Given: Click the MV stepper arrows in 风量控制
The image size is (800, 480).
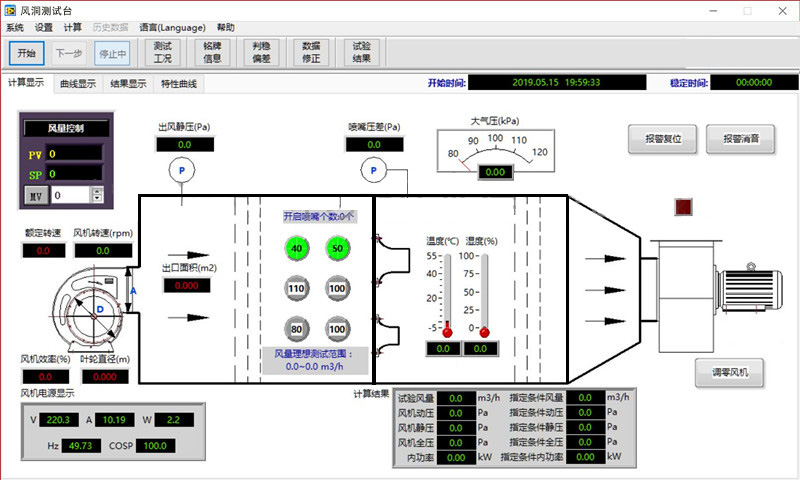Looking at the screenshot, I should point(97,195).
